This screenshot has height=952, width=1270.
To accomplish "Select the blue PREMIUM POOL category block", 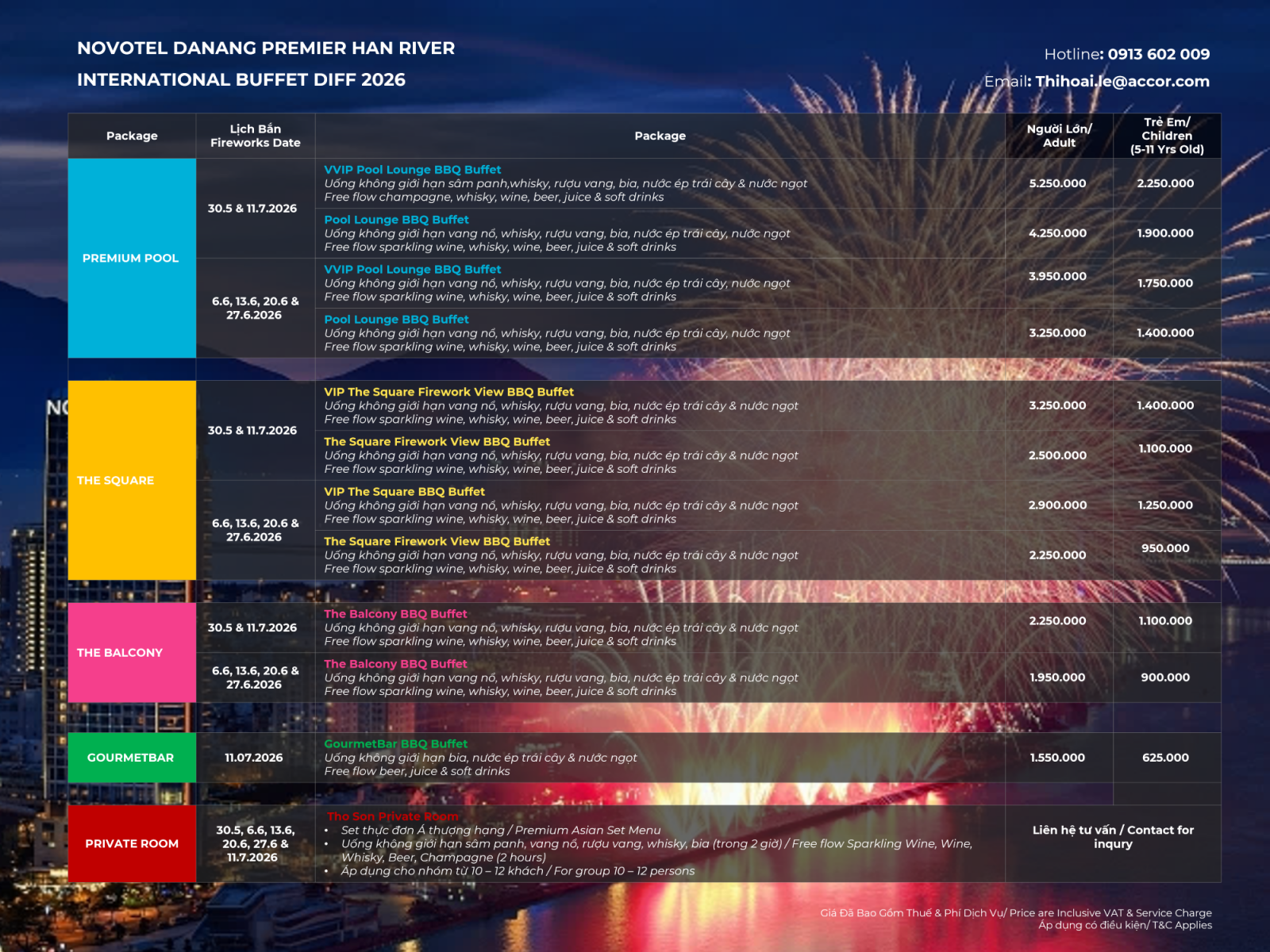I will coord(131,258).
